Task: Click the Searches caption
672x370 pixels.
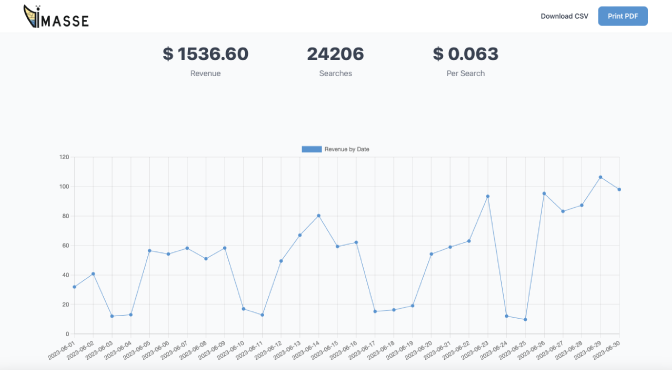Action: click(336, 73)
